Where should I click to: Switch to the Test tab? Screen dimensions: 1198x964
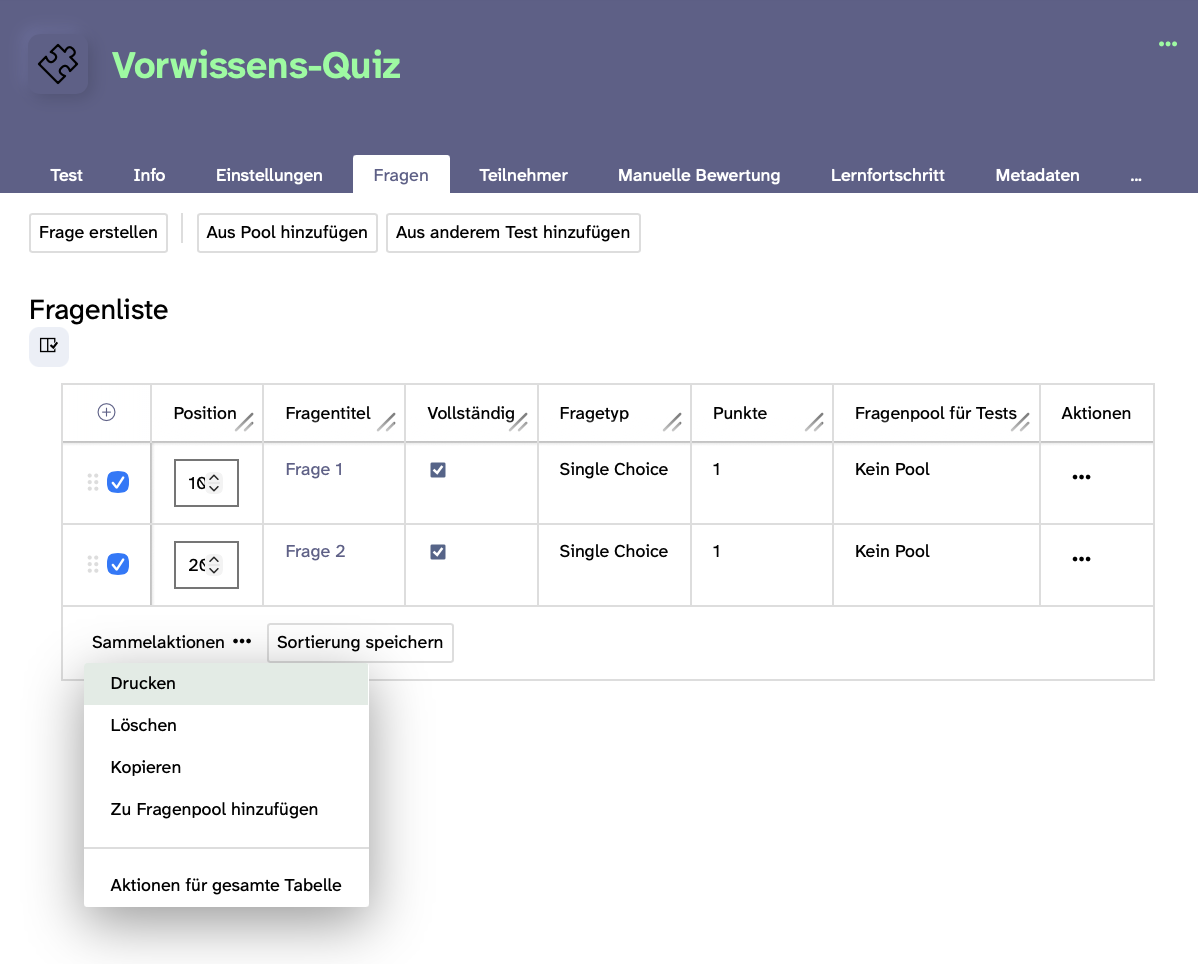pos(66,175)
